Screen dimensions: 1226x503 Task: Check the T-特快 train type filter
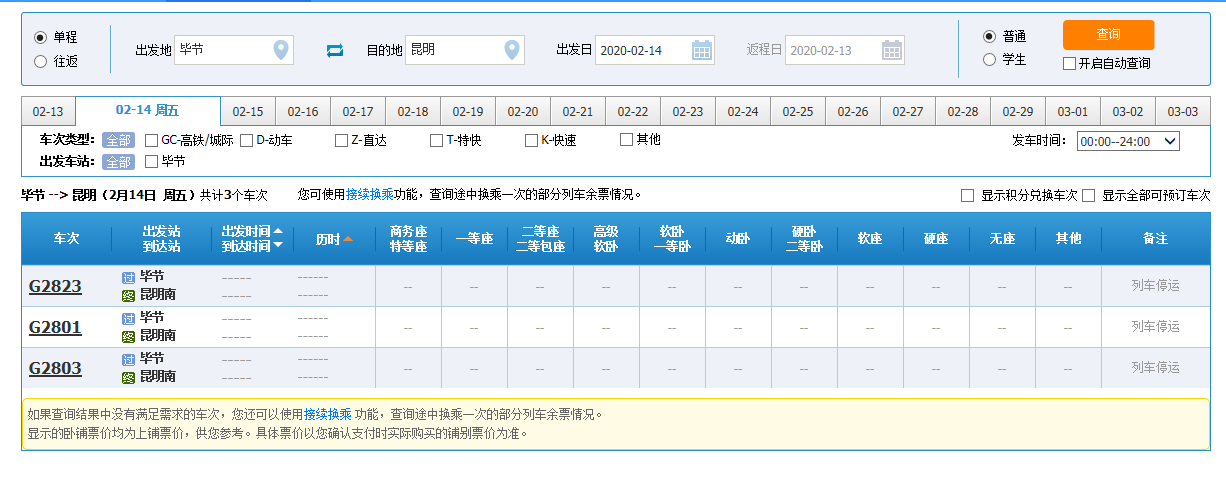pyautogui.click(x=436, y=140)
